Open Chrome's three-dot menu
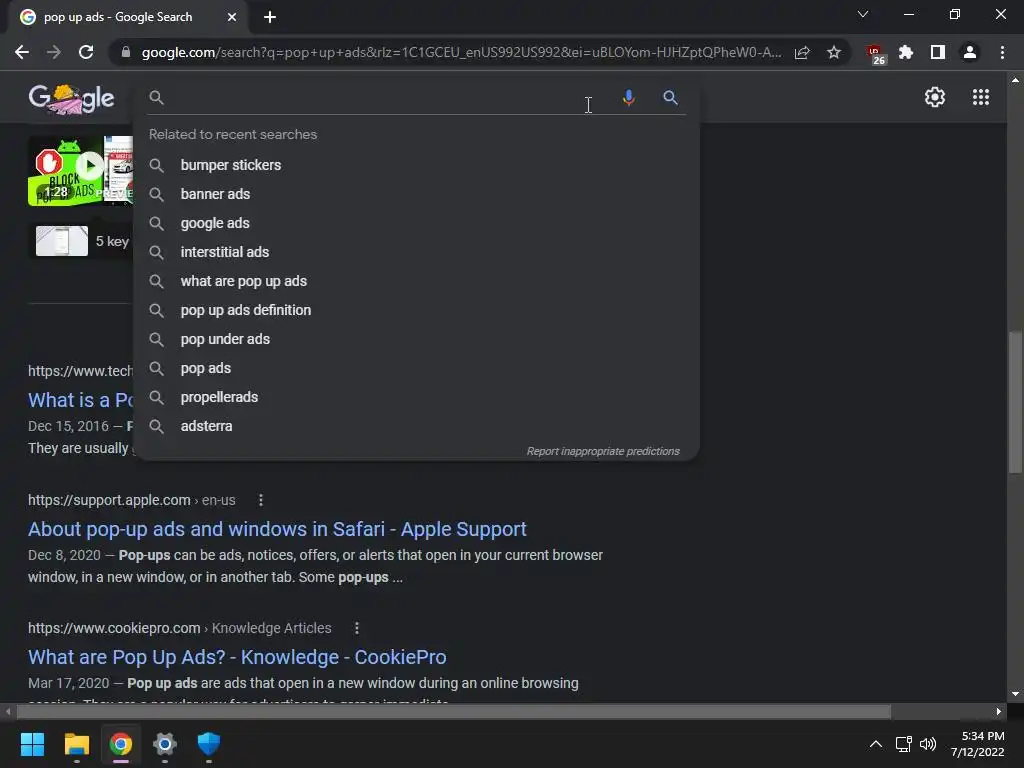Viewport: 1024px width, 768px height. click(1002, 52)
